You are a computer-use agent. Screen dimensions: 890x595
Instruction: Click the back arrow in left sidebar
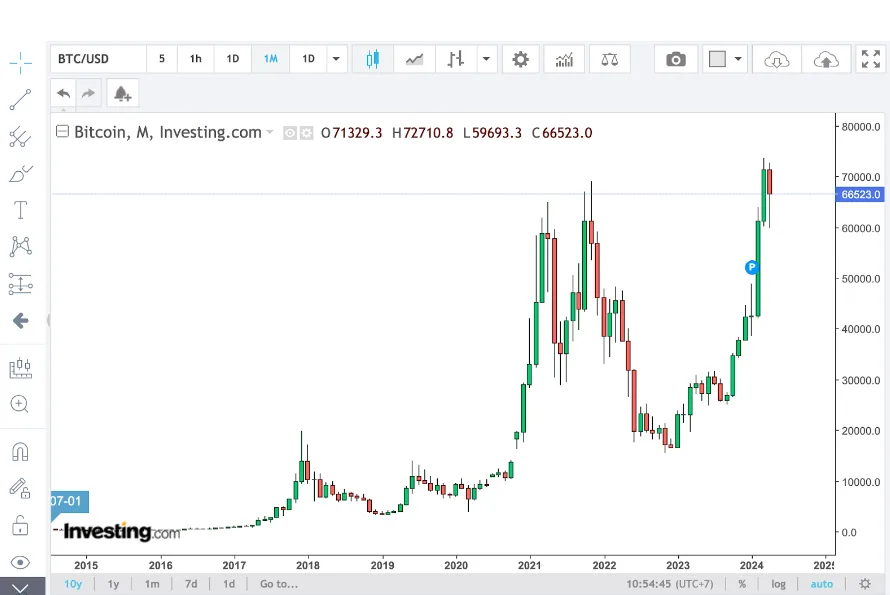(20, 321)
